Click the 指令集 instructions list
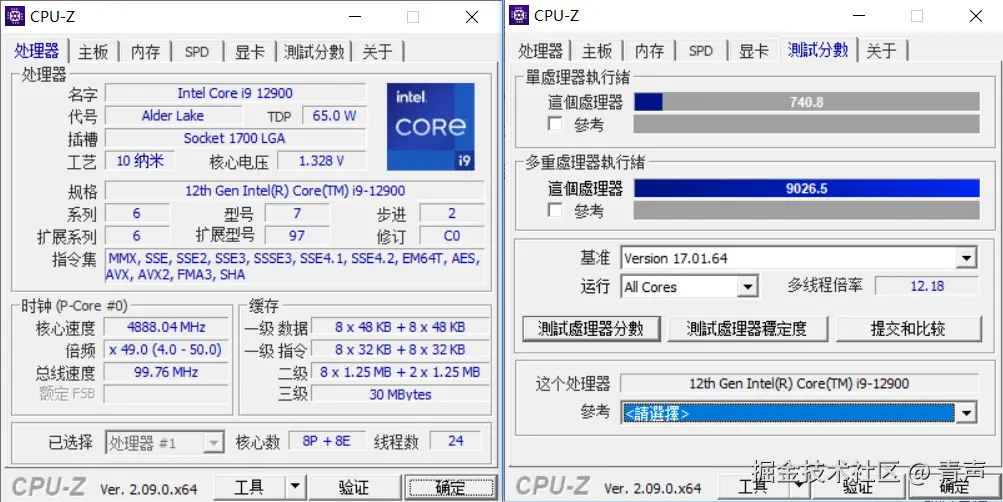The image size is (1003, 502). (295, 266)
